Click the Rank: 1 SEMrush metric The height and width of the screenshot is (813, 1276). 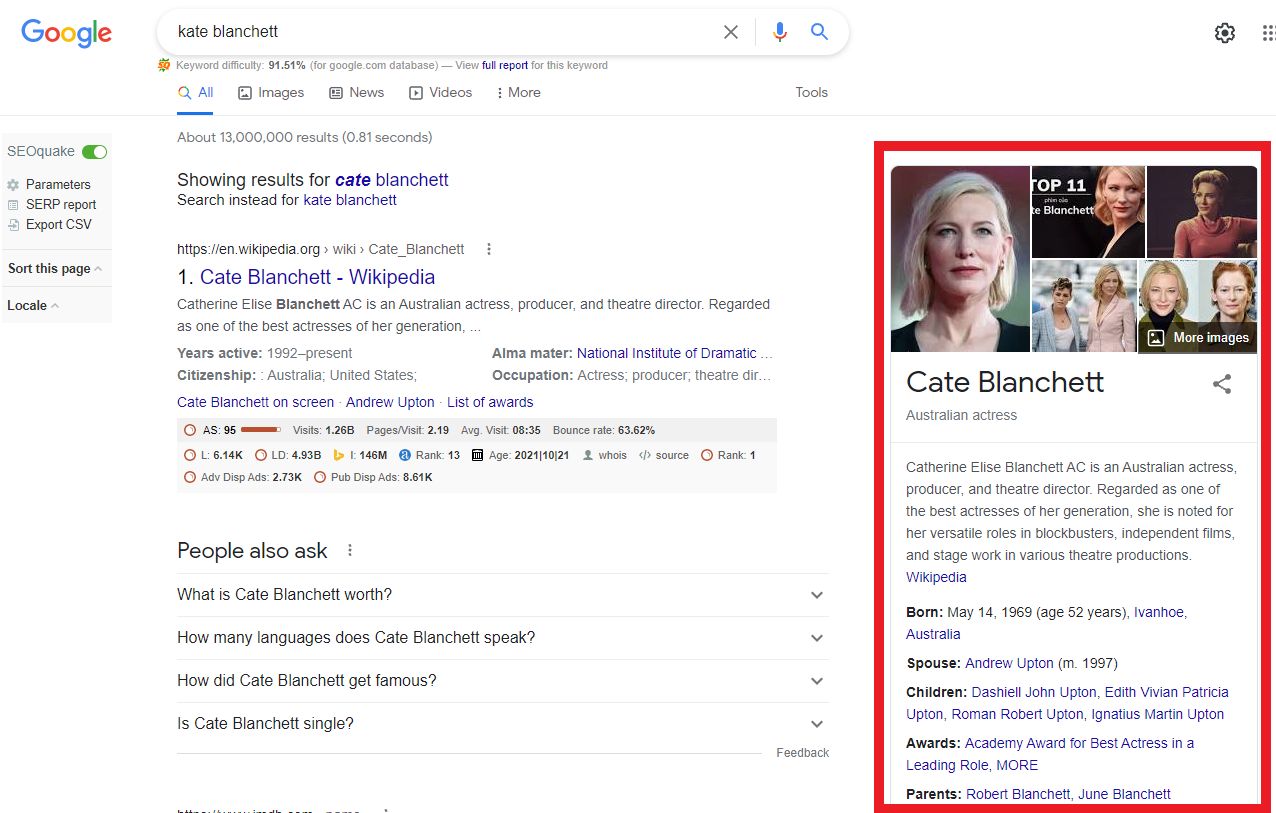pos(728,455)
